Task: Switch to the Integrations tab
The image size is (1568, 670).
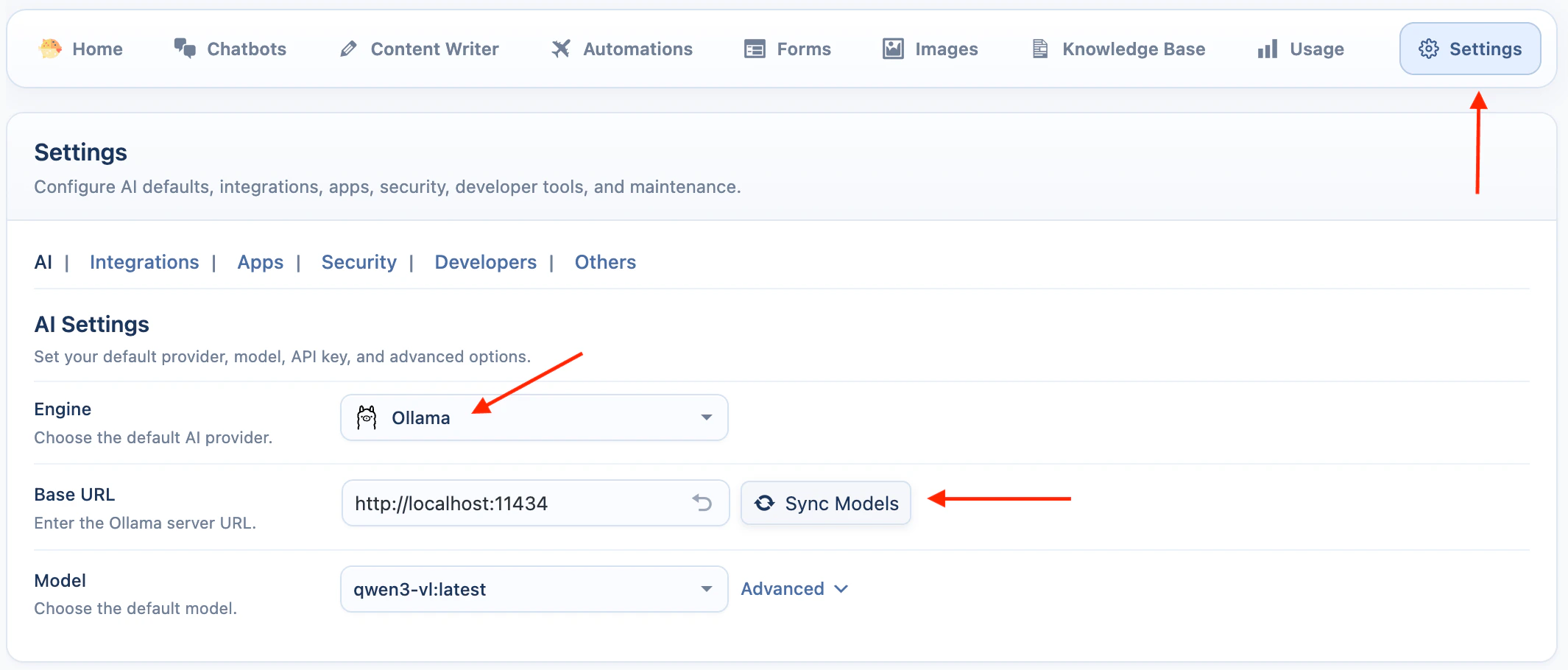Action: pos(144,262)
